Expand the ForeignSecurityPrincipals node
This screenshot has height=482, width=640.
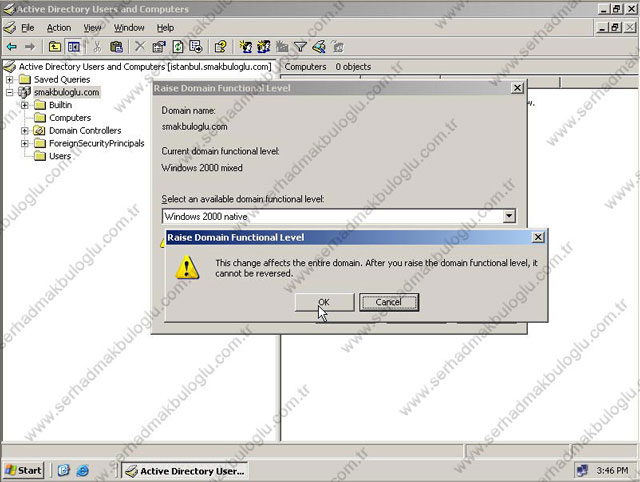(25, 143)
